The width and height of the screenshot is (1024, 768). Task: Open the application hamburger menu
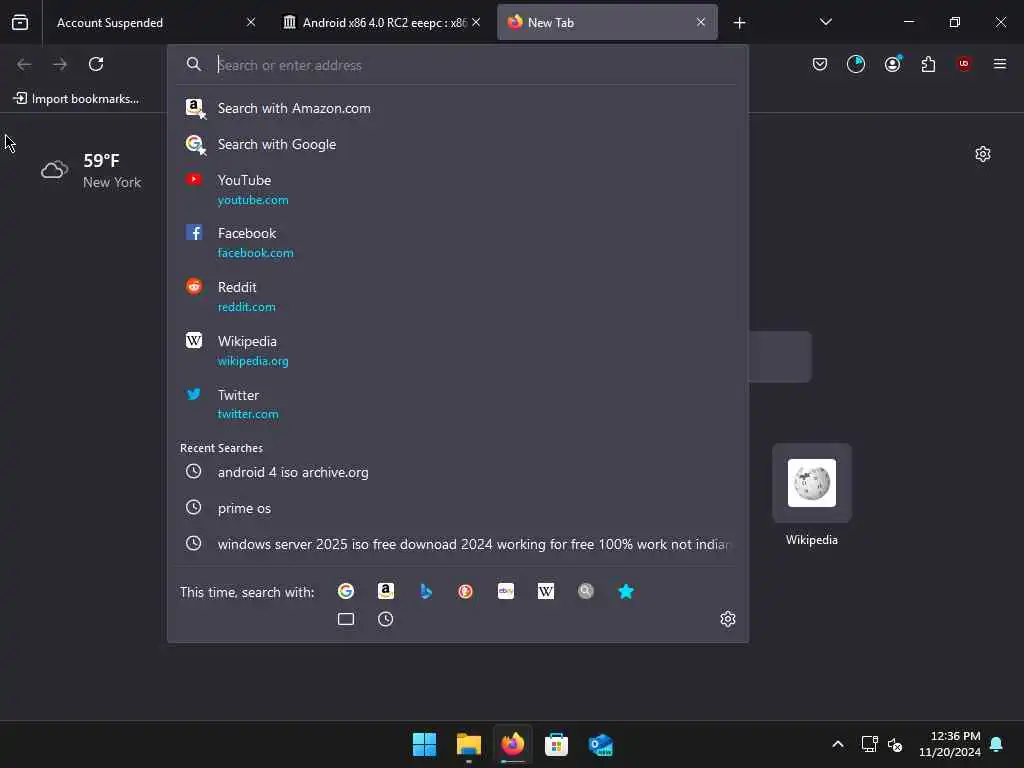coord(1000,64)
